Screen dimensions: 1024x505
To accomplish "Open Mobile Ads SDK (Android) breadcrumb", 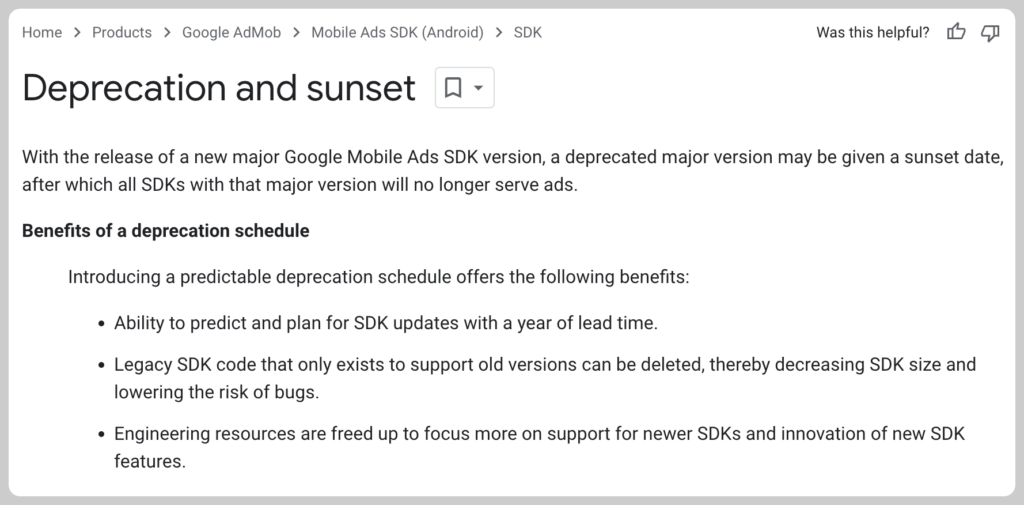I will click(x=397, y=32).
